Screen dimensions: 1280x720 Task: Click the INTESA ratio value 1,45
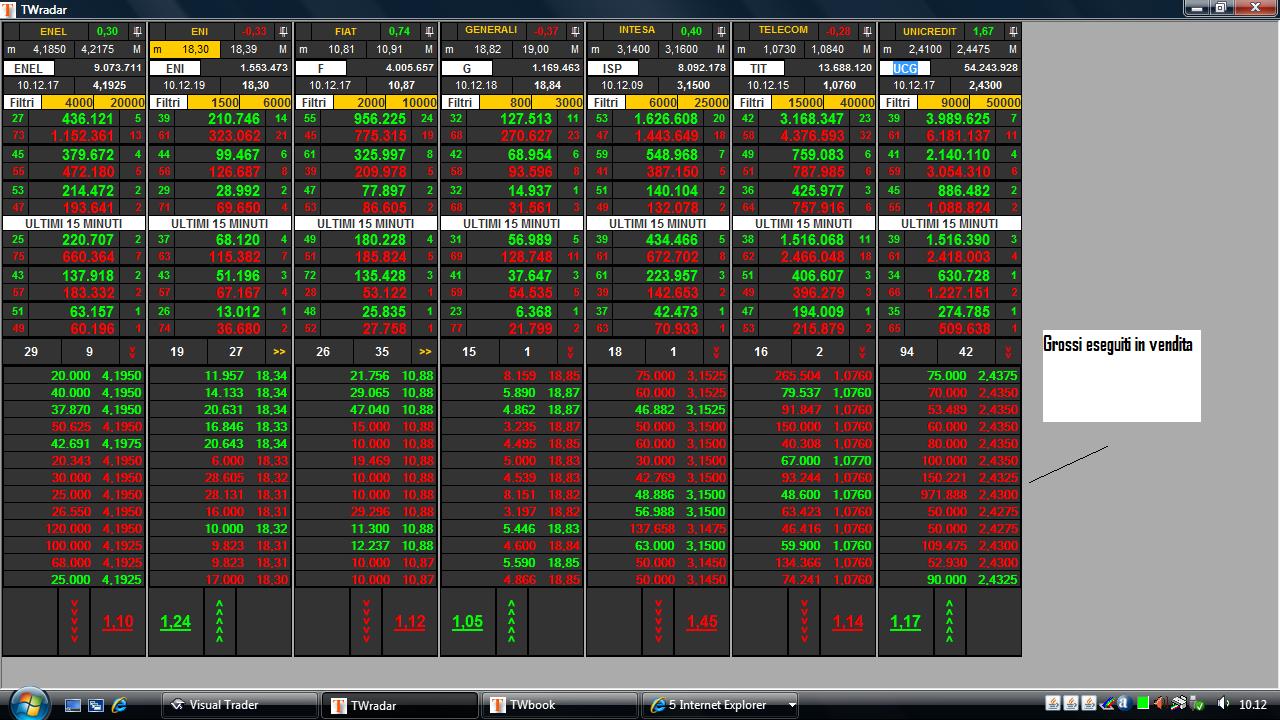tap(702, 622)
